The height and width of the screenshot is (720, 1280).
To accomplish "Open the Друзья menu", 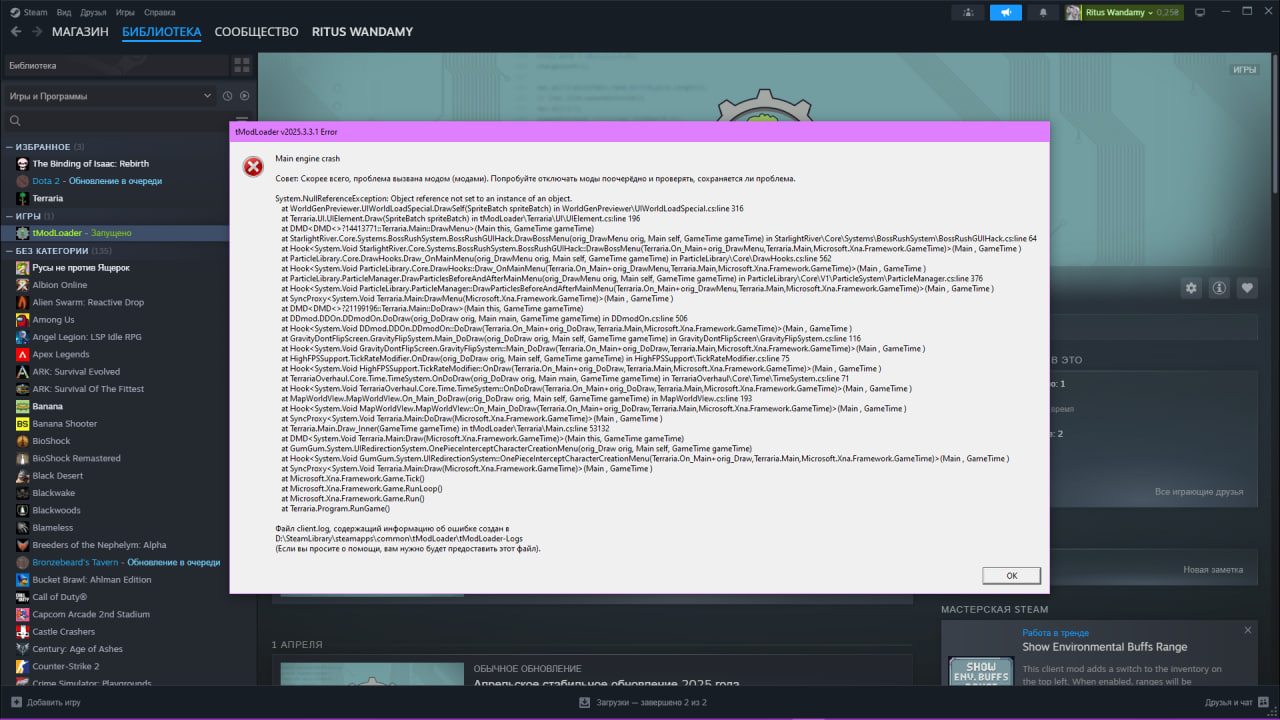I will pyautogui.click(x=93, y=12).
